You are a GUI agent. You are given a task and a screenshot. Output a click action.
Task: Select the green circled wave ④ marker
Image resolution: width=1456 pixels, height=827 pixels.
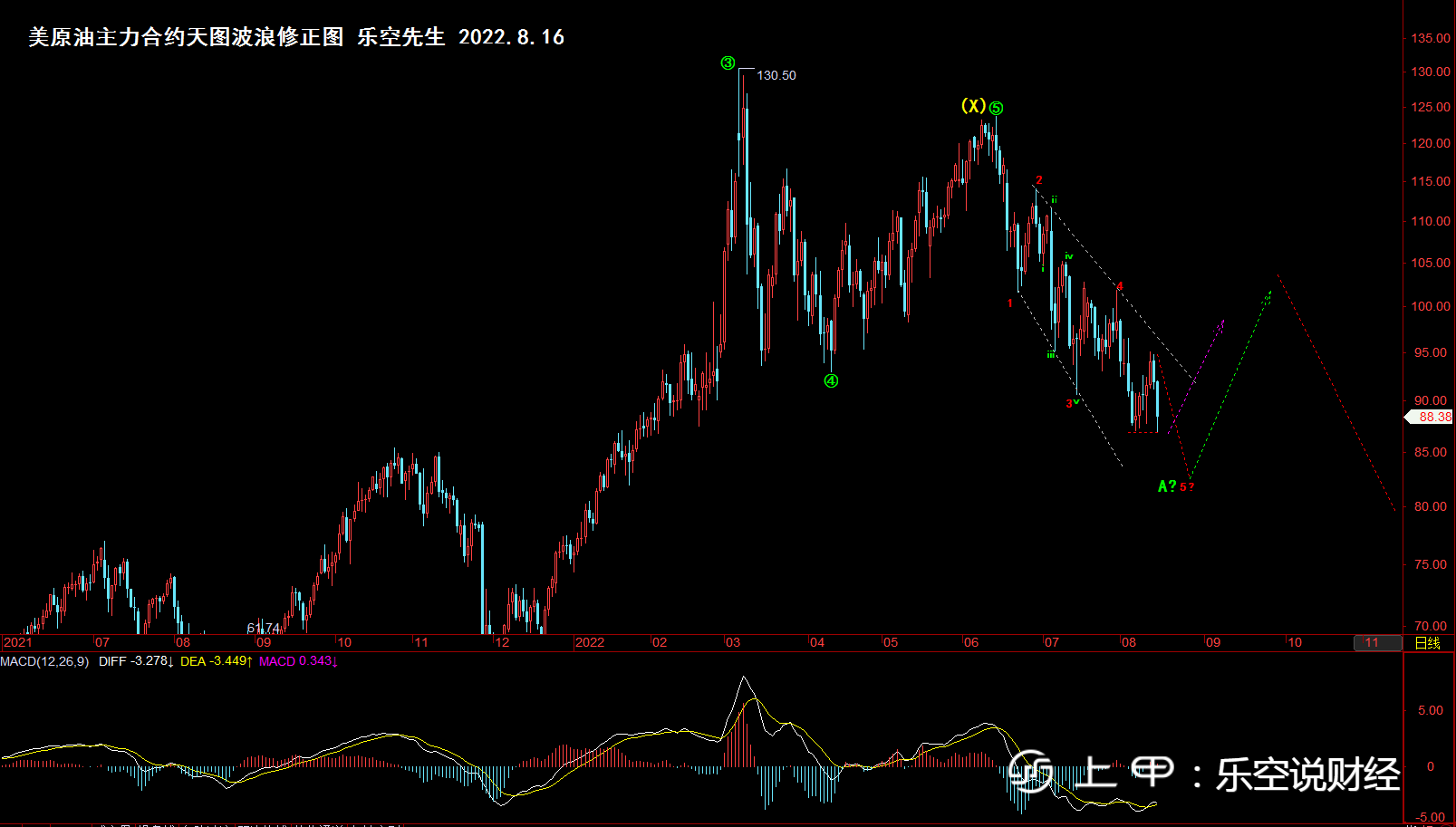(x=831, y=380)
